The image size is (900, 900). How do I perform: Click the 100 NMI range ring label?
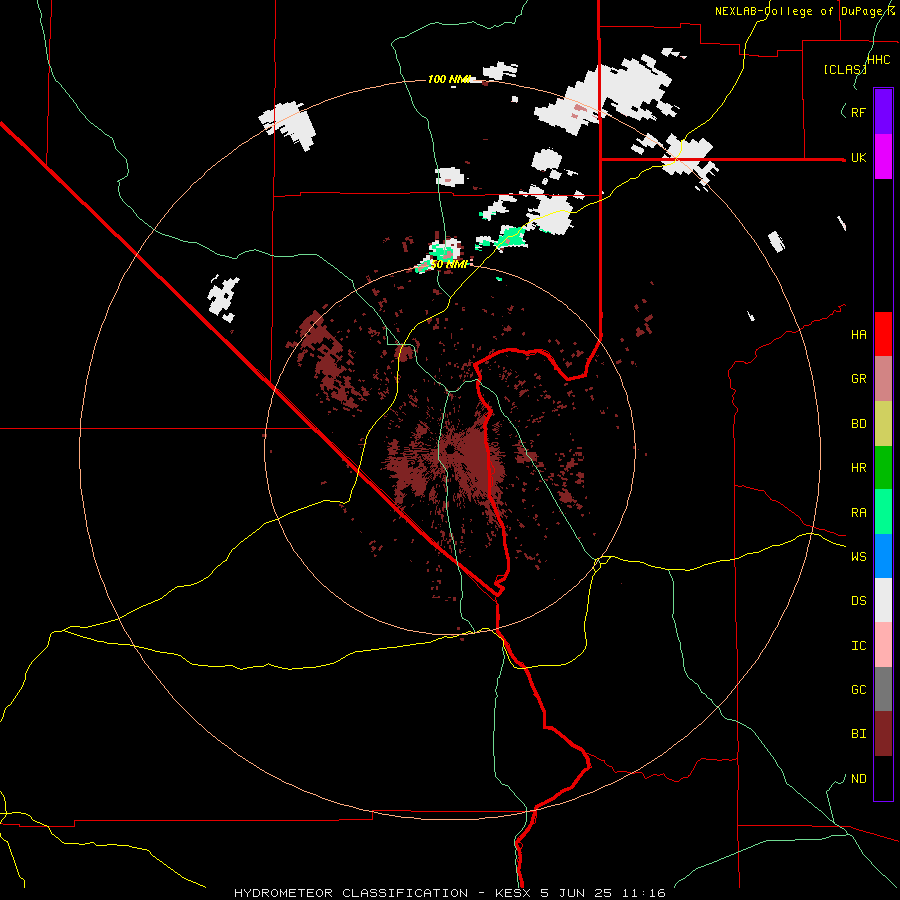[449, 79]
